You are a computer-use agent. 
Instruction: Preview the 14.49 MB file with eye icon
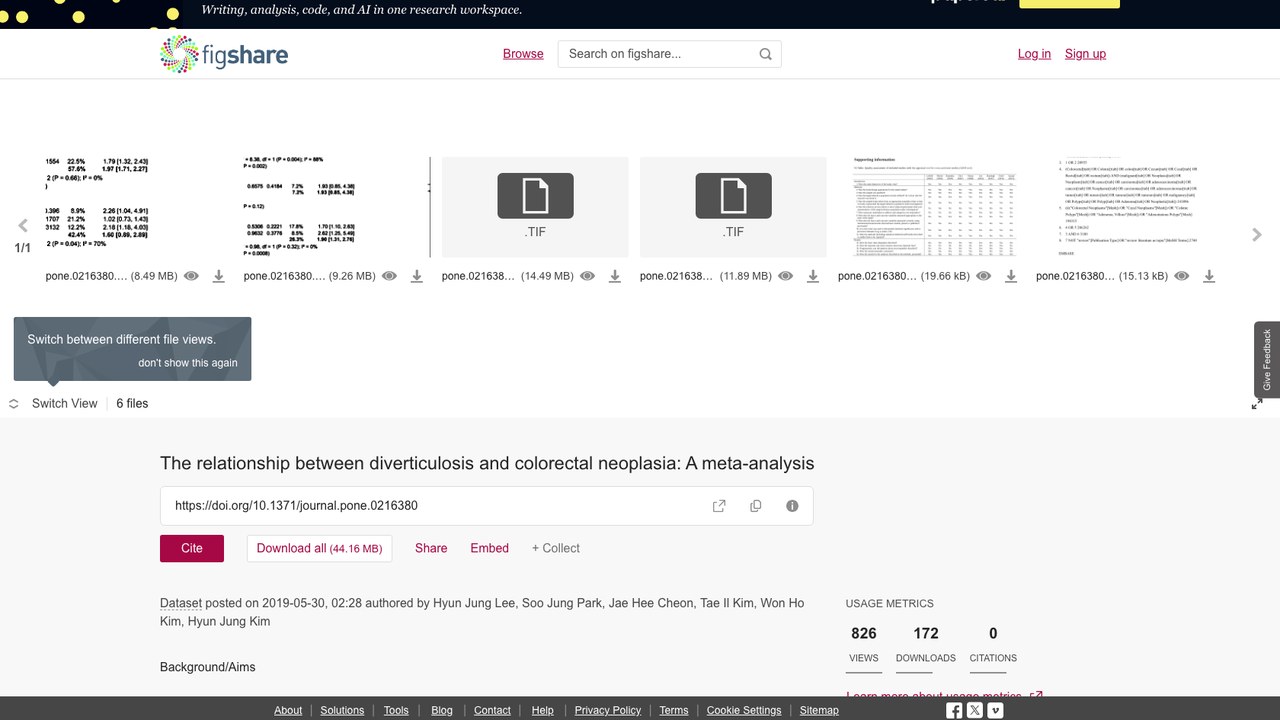pos(588,276)
